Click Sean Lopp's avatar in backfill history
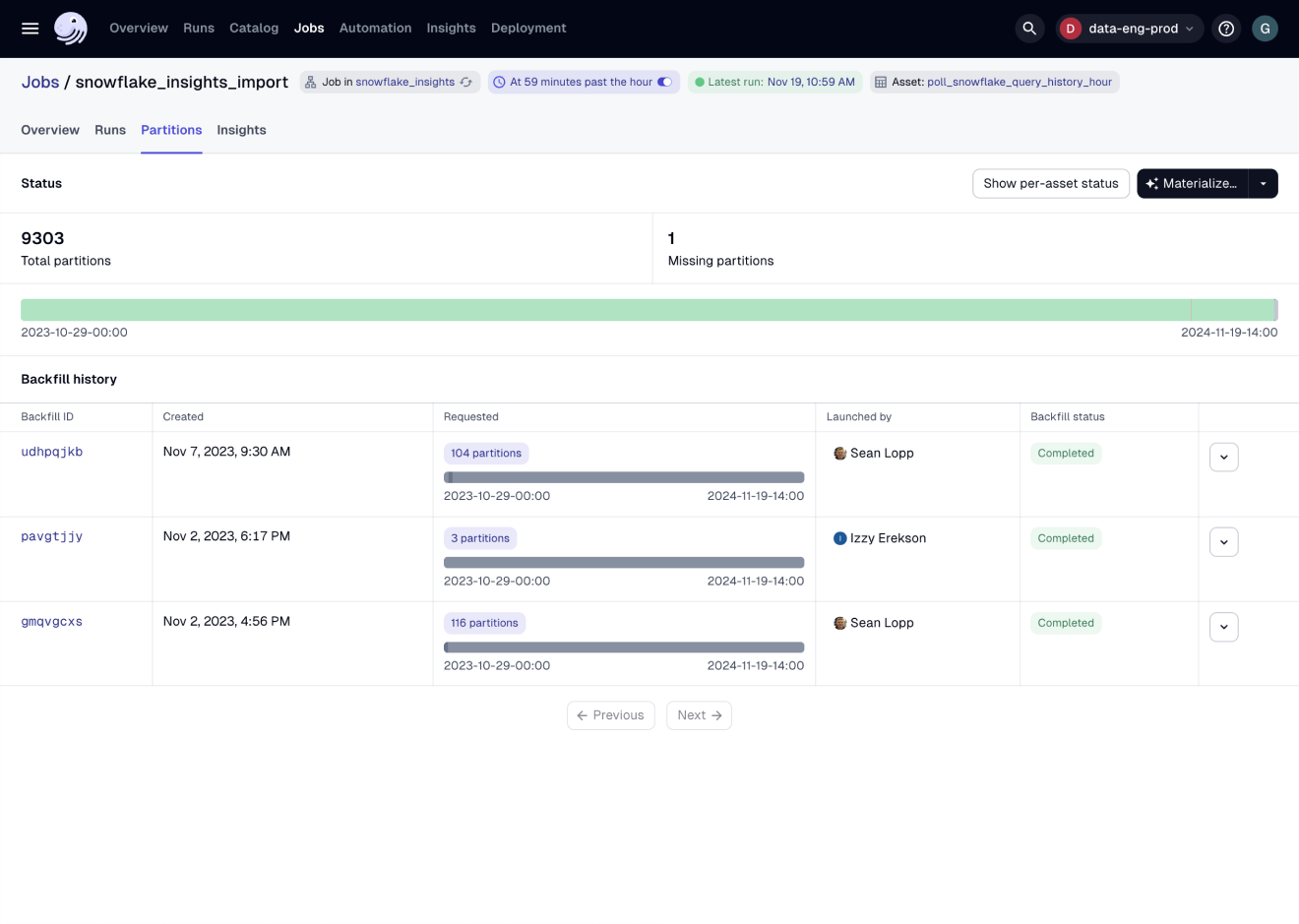The height and width of the screenshot is (924, 1299). [839, 453]
